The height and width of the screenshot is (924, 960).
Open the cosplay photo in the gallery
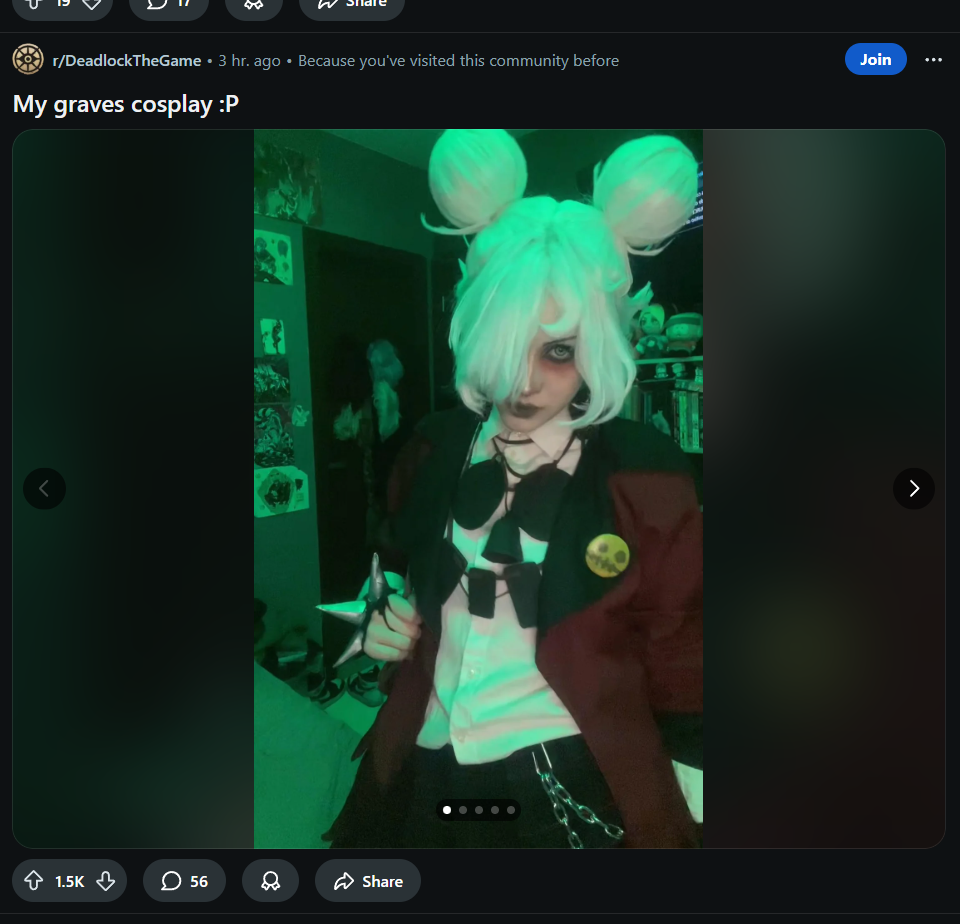point(478,489)
